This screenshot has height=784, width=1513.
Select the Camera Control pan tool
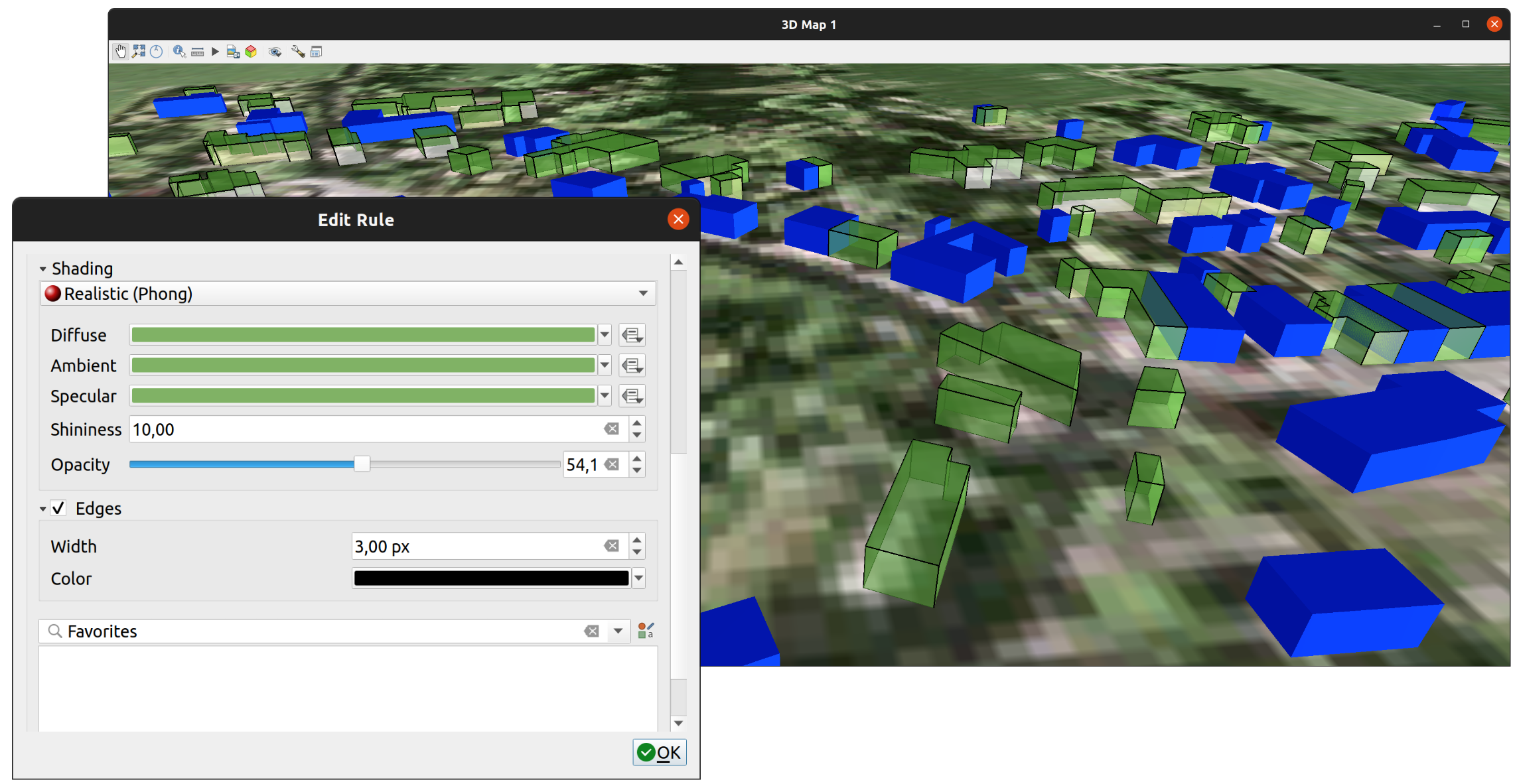pyautogui.click(x=121, y=52)
